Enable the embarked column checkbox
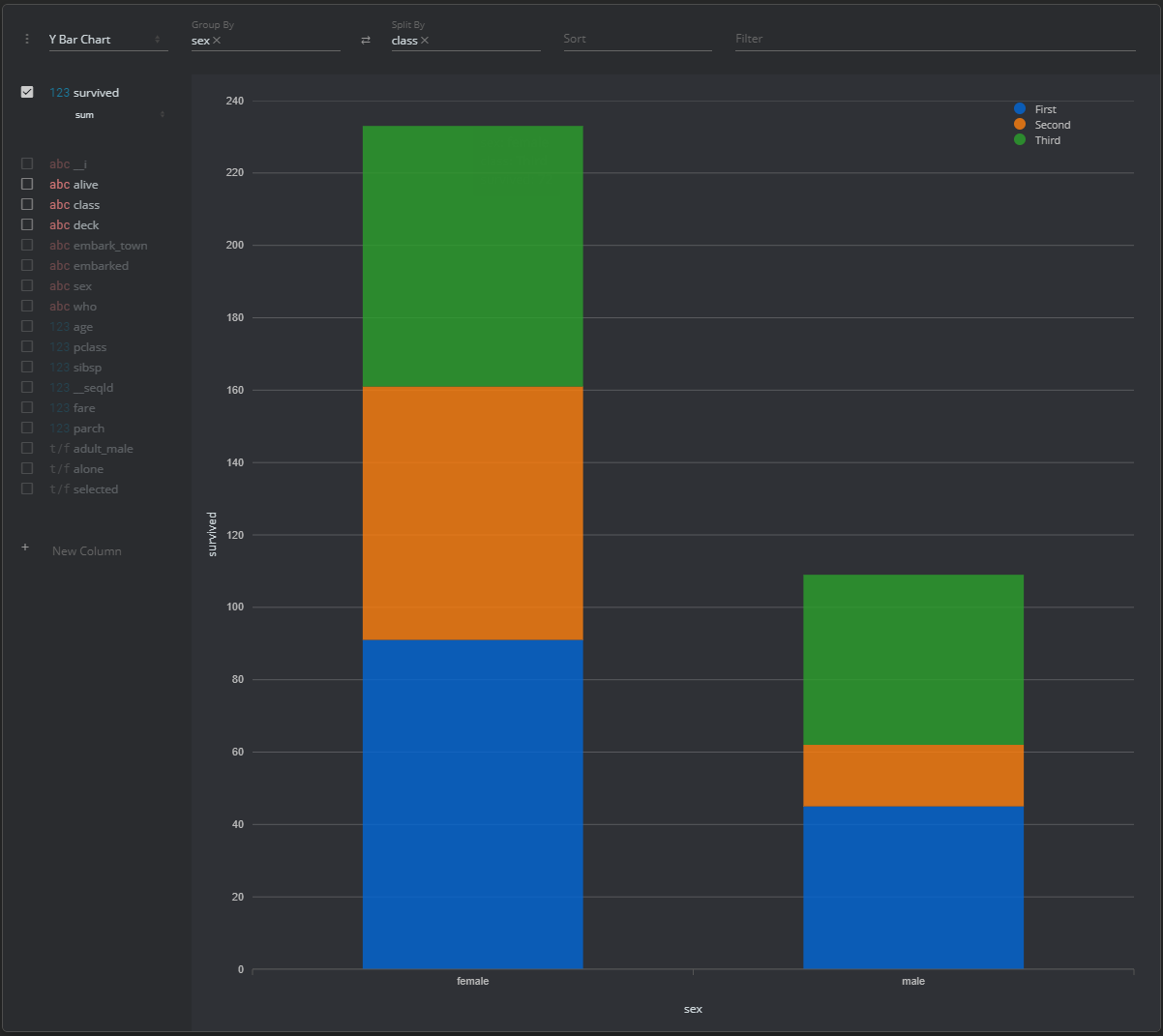This screenshot has height=1036, width=1163. pyautogui.click(x=27, y=265)
